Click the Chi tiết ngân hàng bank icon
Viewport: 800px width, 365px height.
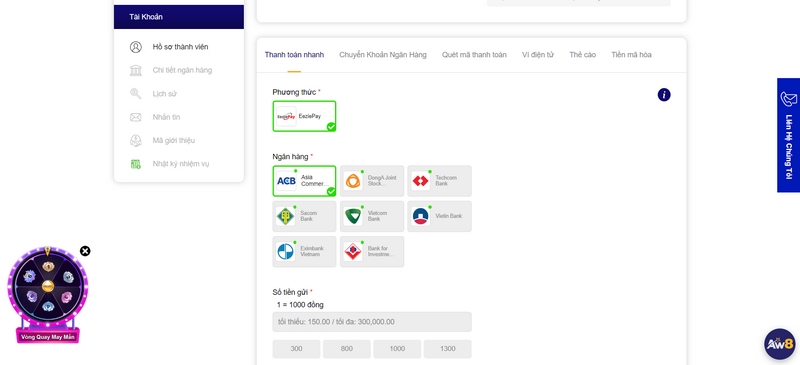tap(136, 70)
